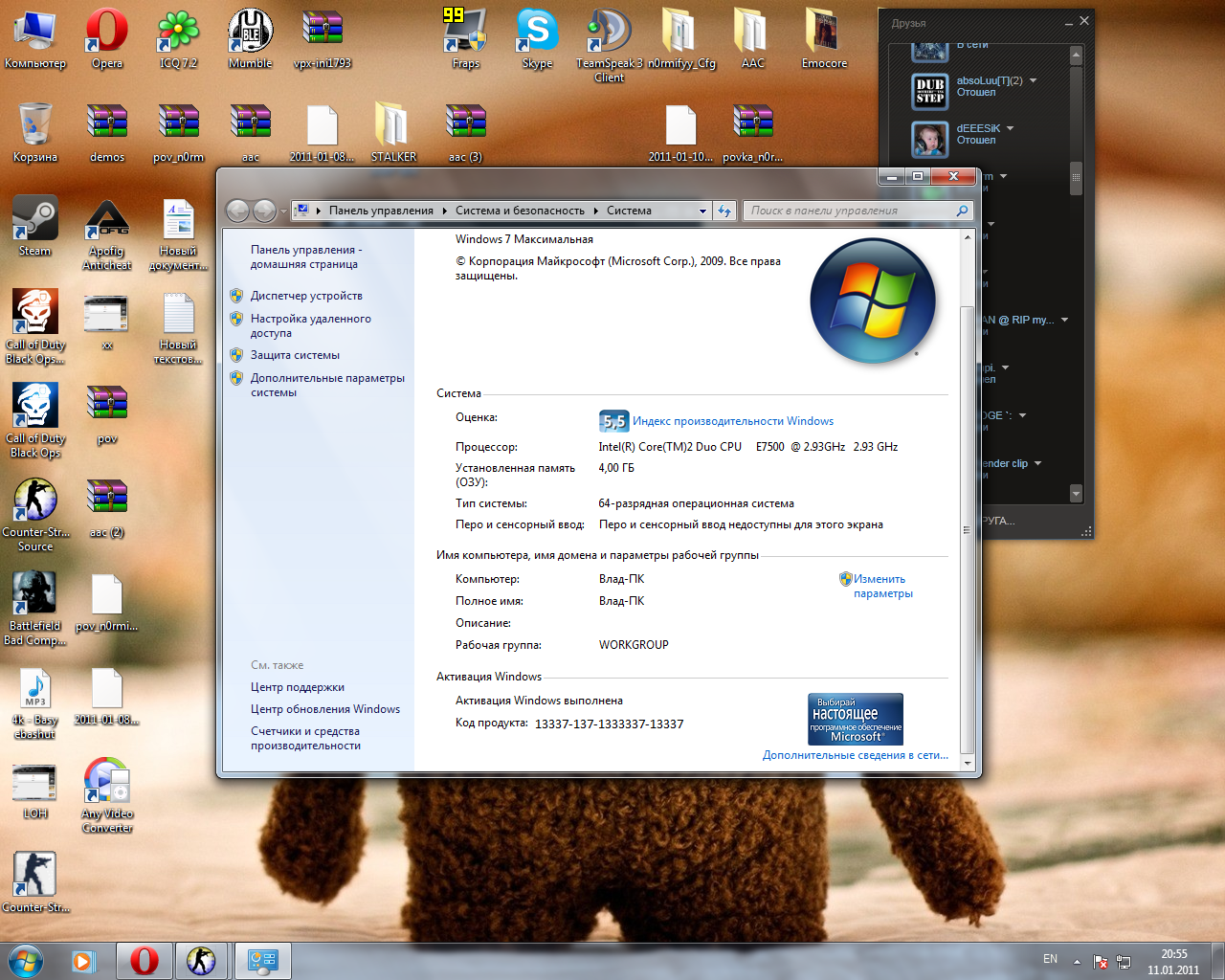Open Дополнительные сведения в сети link
Viewport: 1225px width, 980px height.
[x=856, y=755]
